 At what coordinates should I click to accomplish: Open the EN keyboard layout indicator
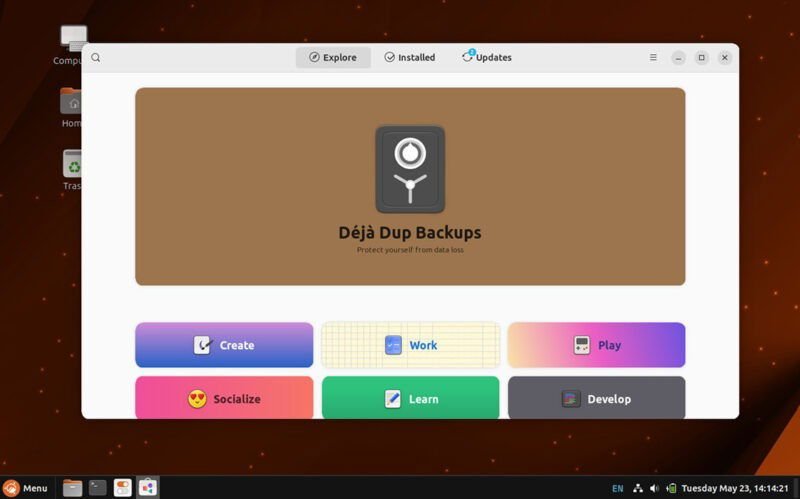pos(617,488)
